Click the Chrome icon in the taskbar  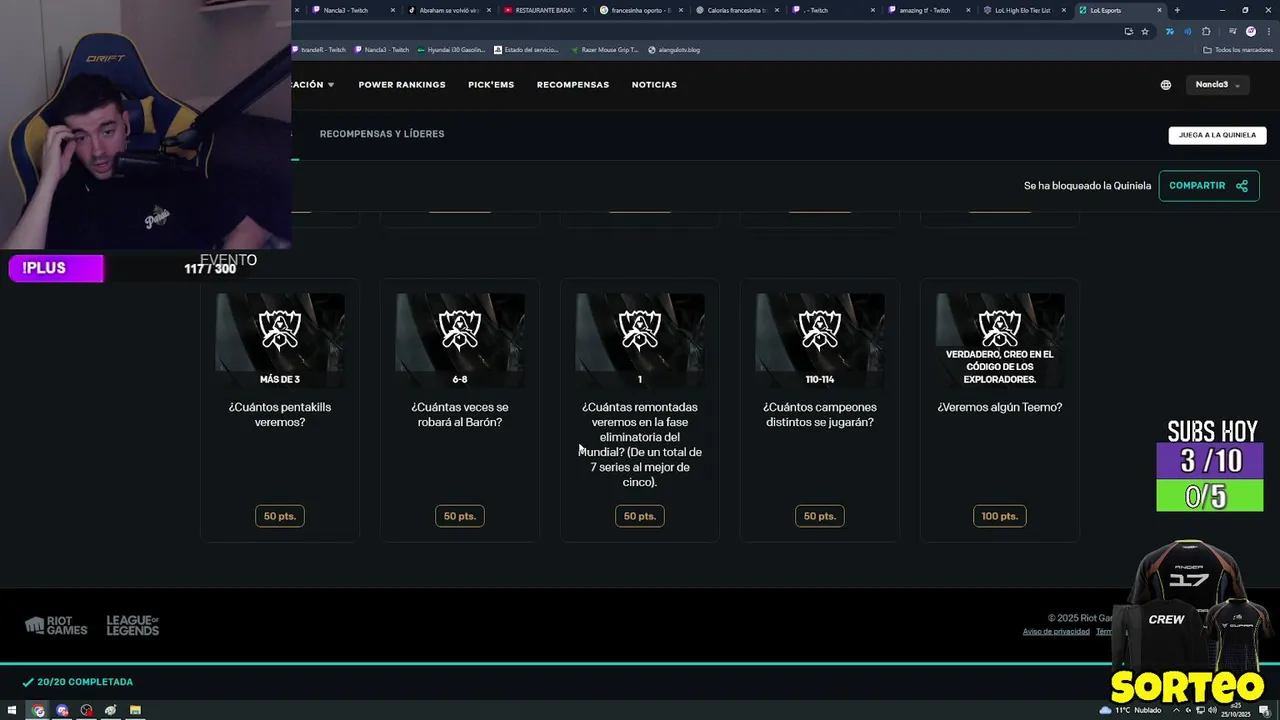[x=38, y=711]
